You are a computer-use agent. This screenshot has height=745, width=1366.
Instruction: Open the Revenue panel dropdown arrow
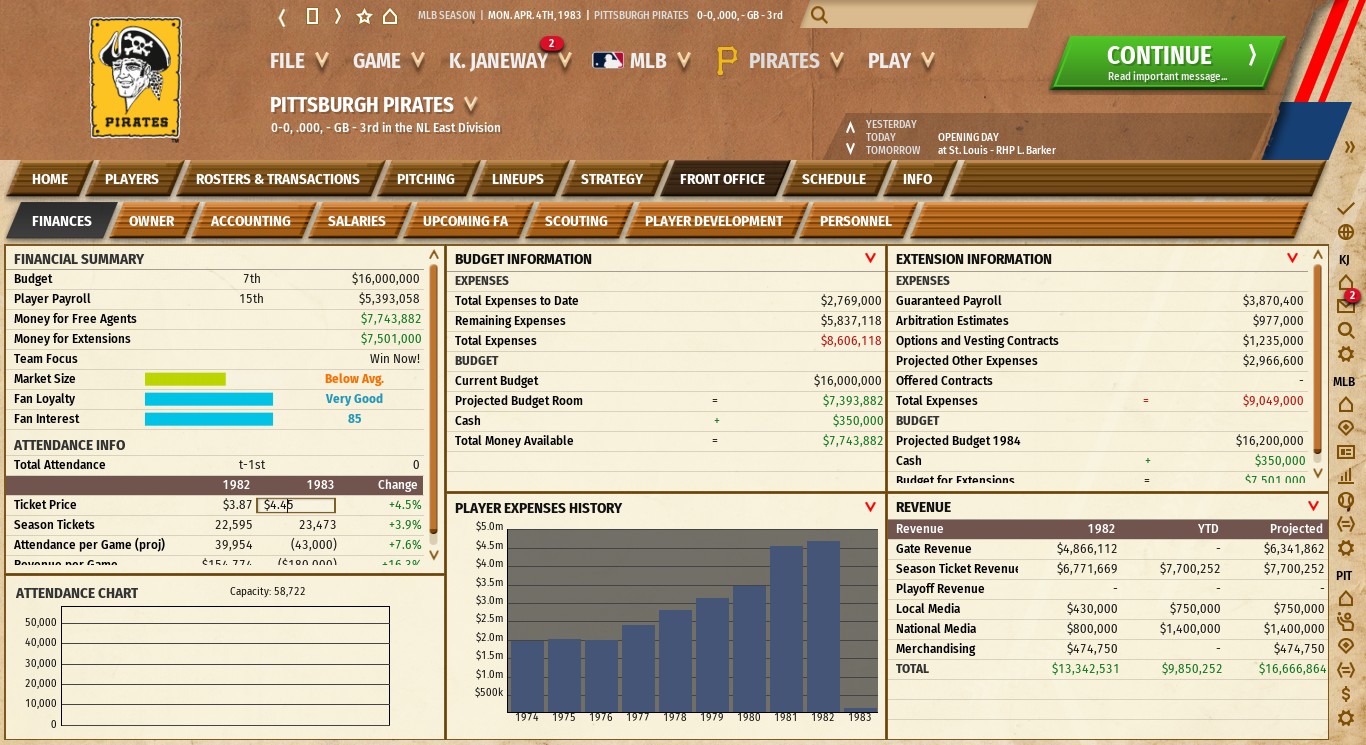pos(1313,507)
